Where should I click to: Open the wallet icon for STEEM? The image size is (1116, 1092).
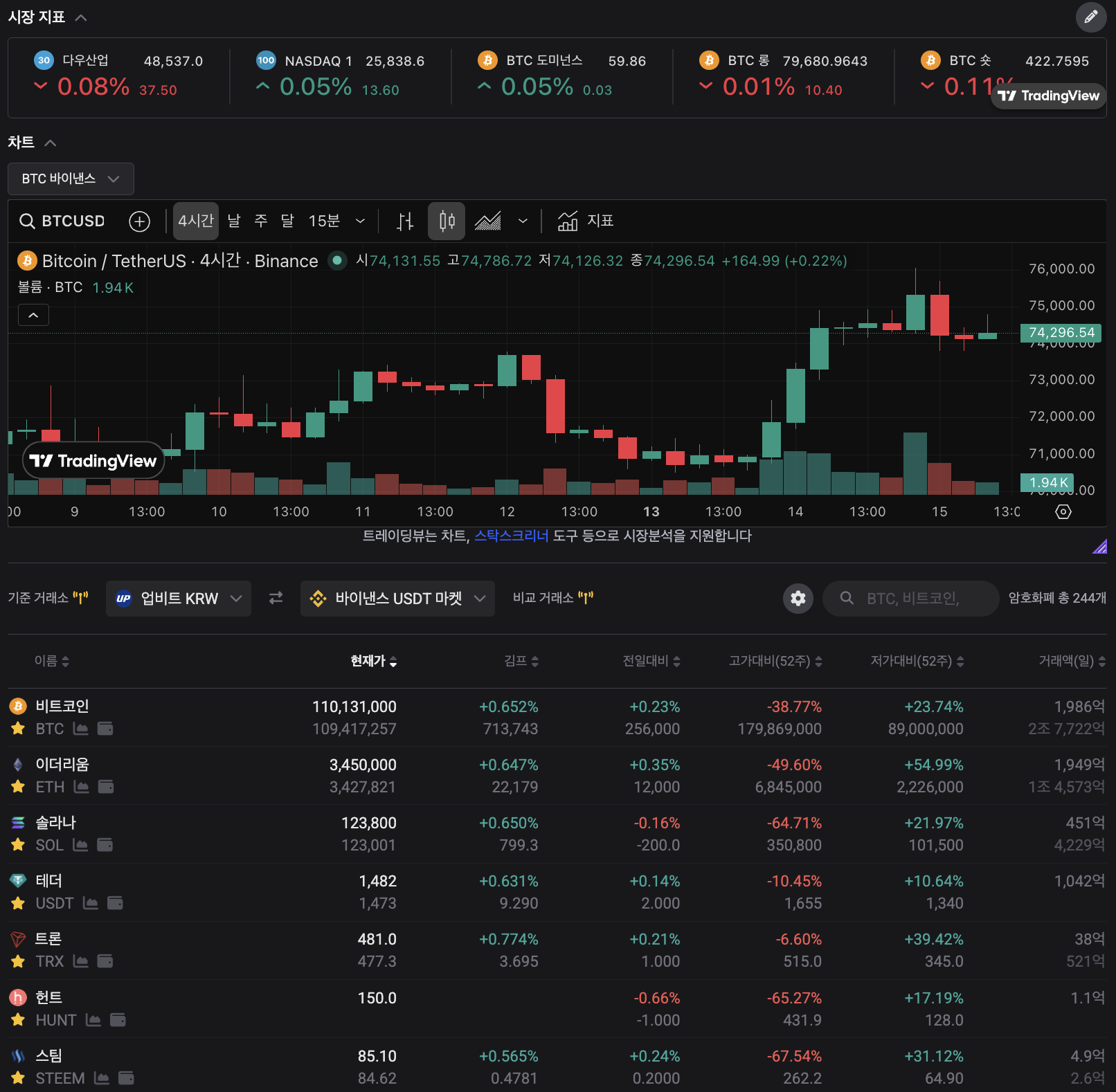coord(126,1077)
